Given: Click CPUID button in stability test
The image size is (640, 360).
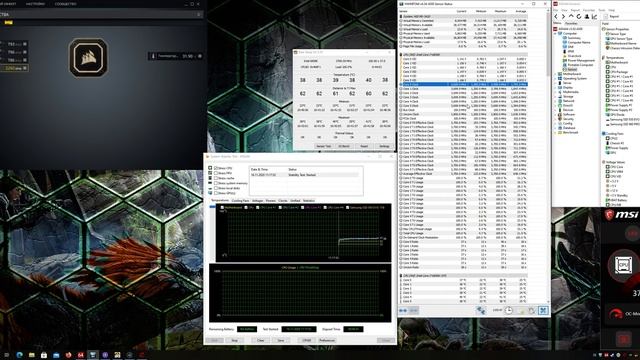Looking at the screenshot, I should click(307, 340).
